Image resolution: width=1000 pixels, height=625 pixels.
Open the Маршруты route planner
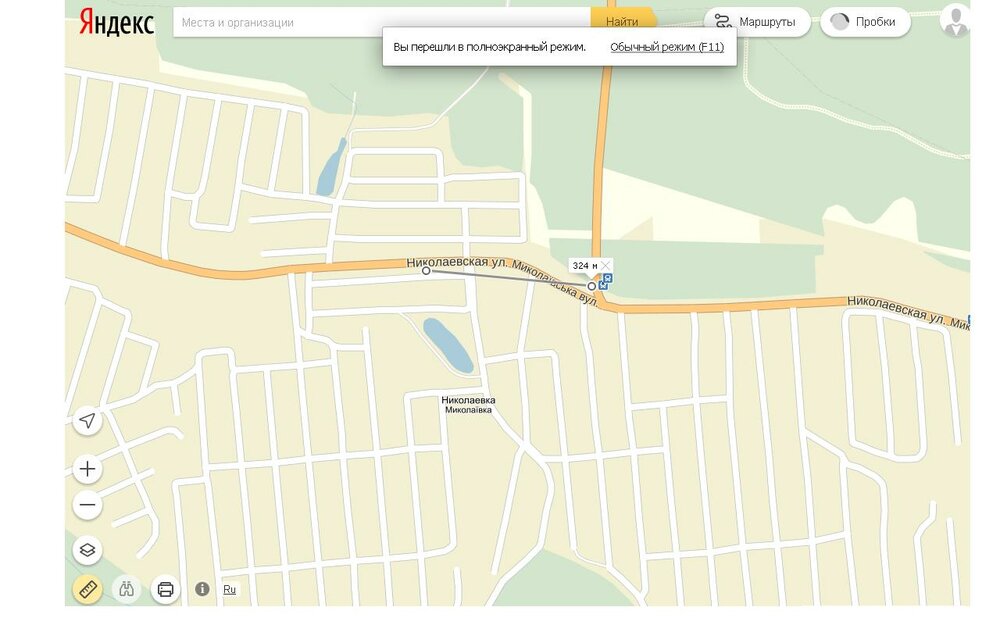(757, 22)
